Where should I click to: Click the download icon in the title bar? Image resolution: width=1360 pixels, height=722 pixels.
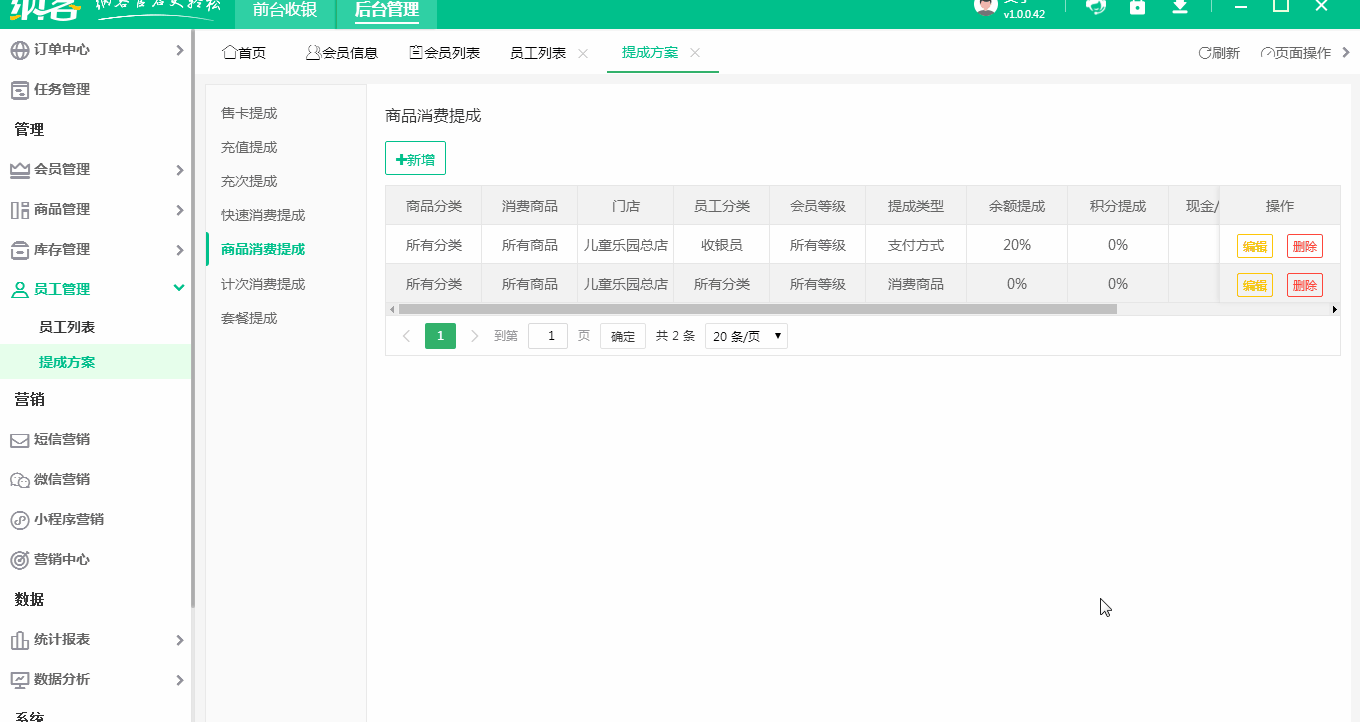tap(1180, 7)
